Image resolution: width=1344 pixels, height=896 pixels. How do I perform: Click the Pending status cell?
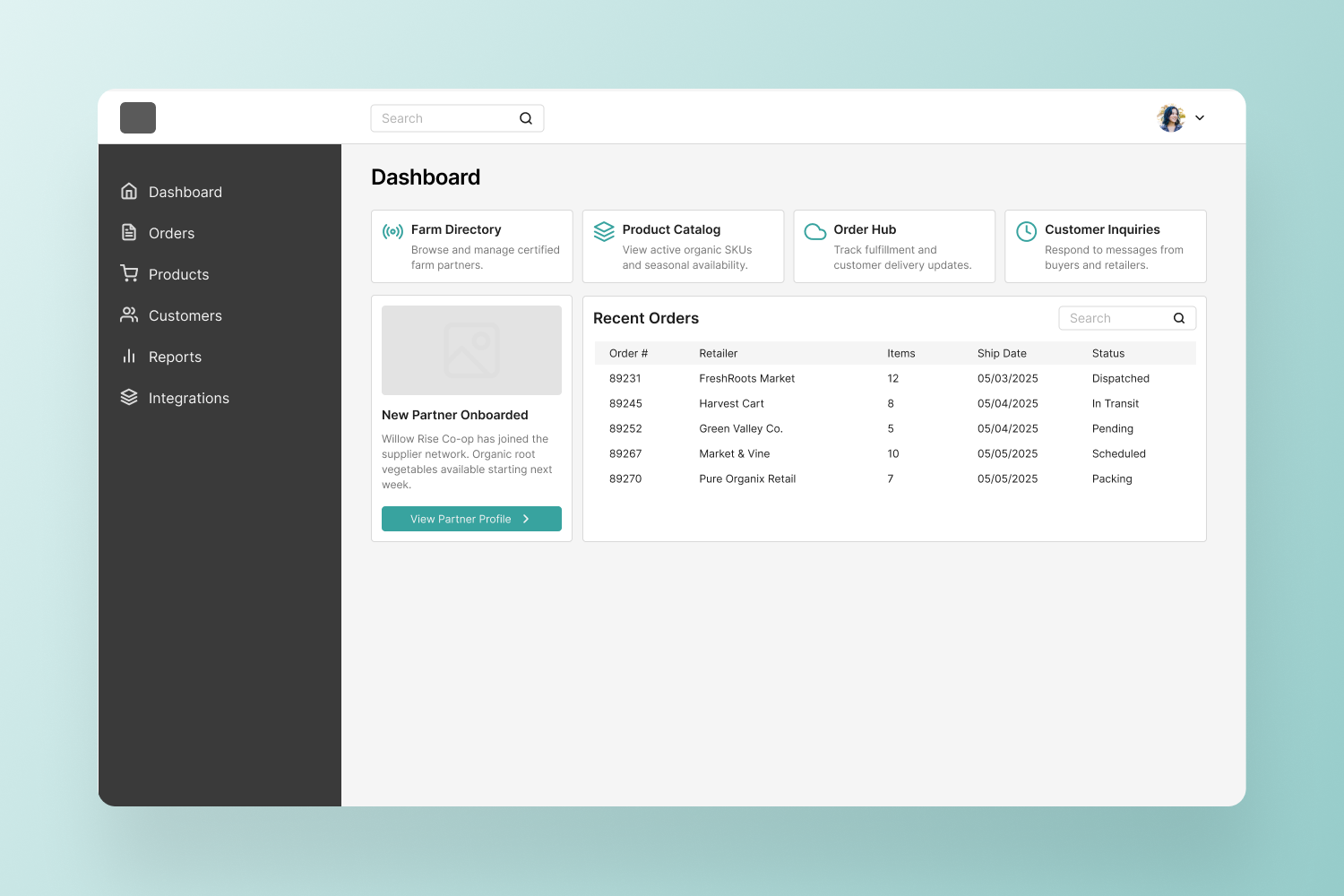pyautogui.click(x=1113, y=428)
